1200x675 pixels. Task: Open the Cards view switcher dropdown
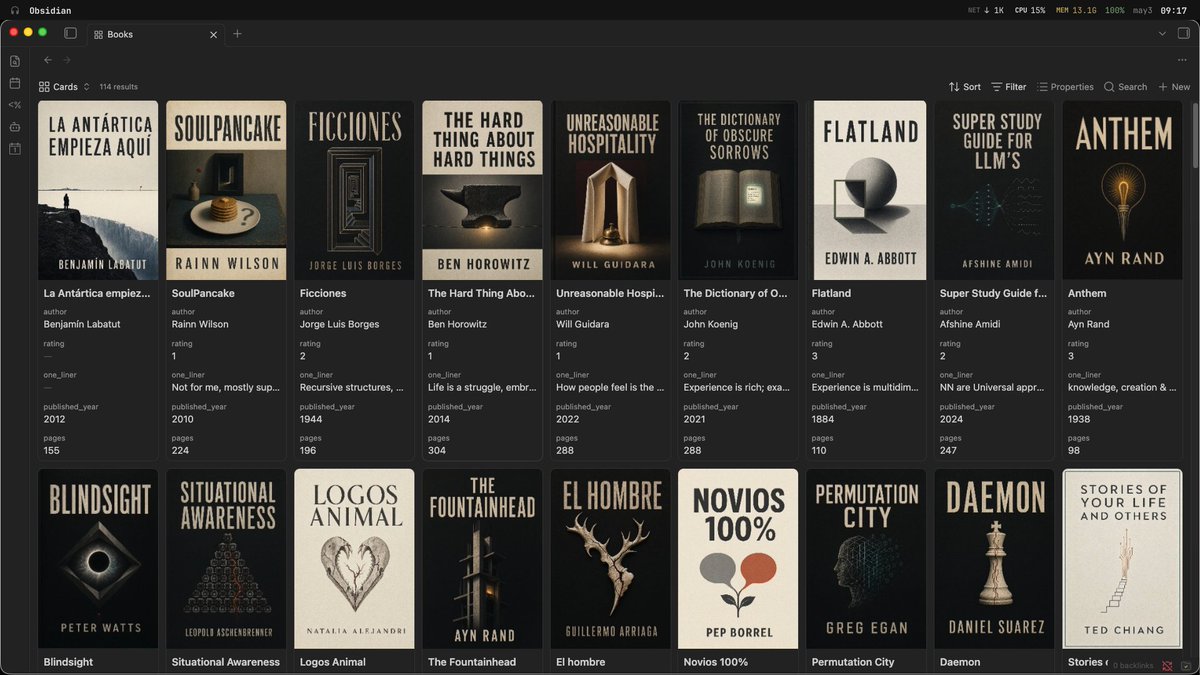[64, 87]
